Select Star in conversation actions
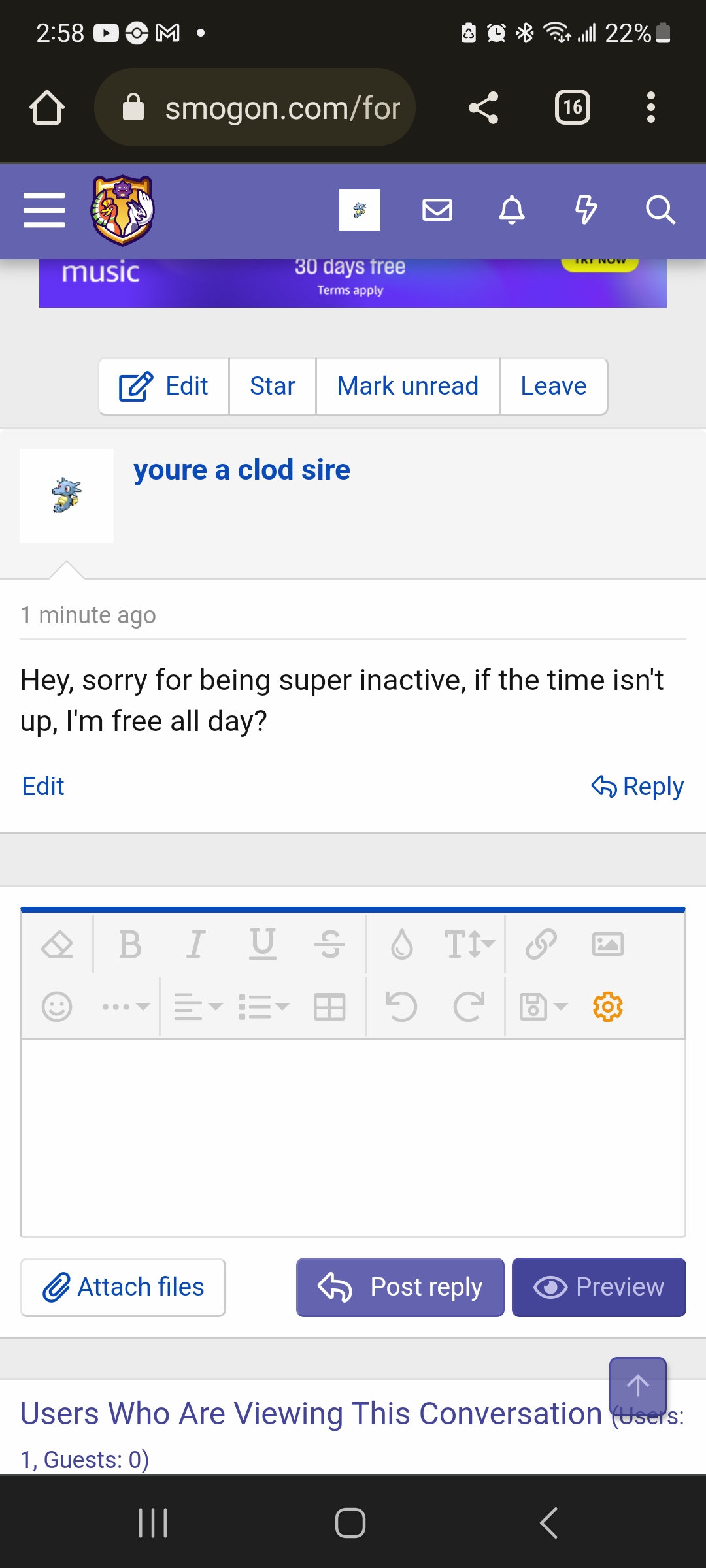The image size is (706, 1568). [x=273, y=386]
